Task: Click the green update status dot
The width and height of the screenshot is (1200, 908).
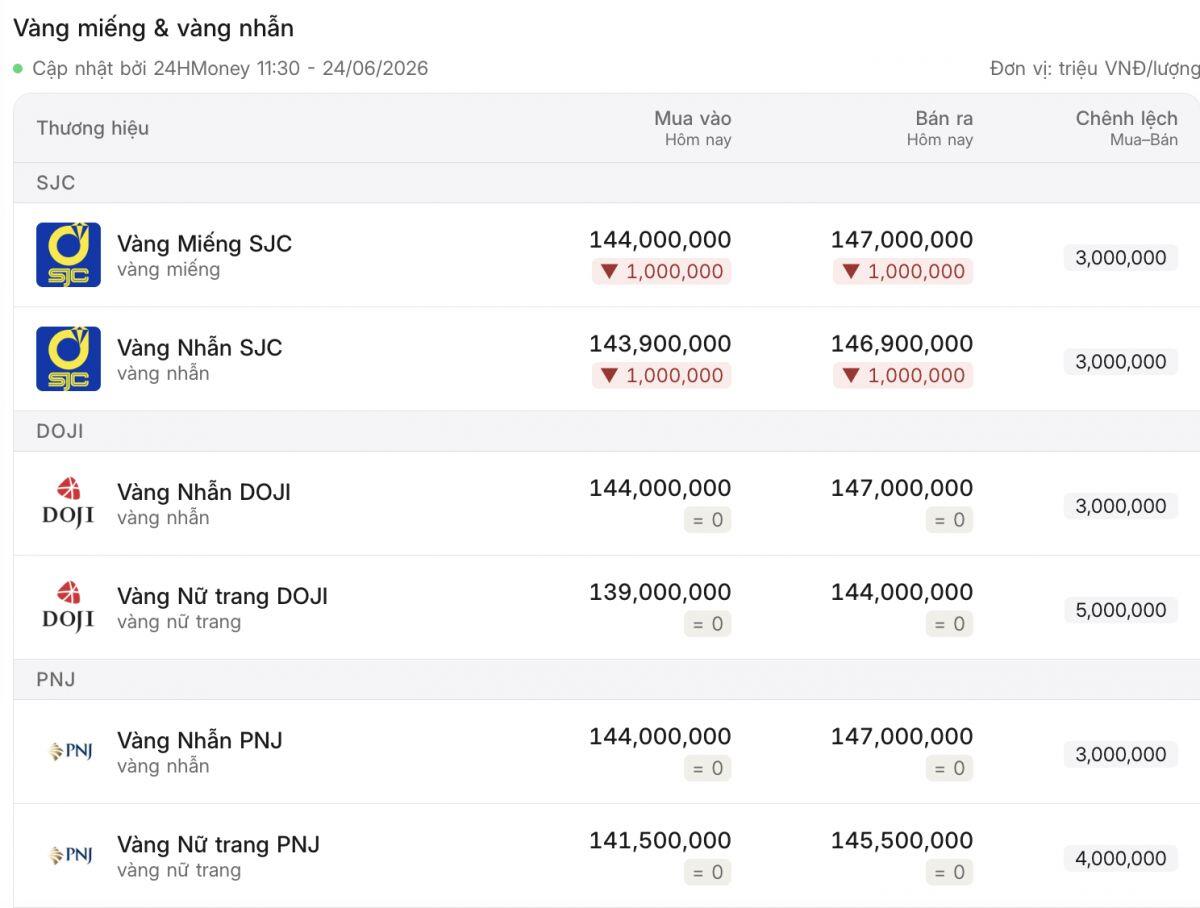Action: point(18,69)
